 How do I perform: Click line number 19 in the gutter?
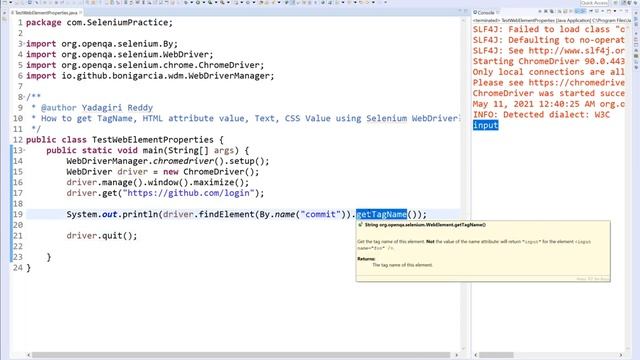(x=18, y=214)
